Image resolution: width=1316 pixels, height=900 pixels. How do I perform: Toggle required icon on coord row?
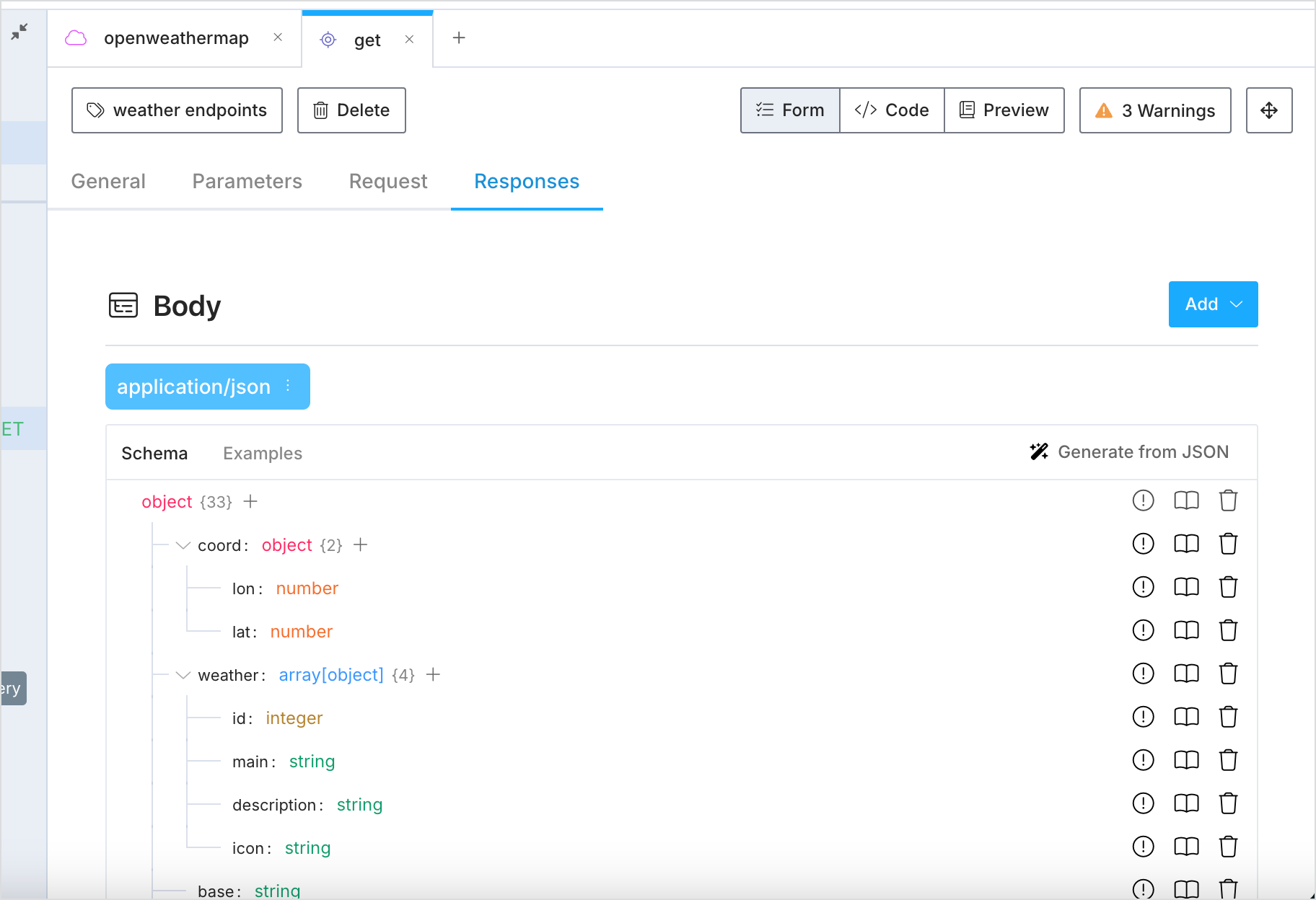tap(1144, 544)
